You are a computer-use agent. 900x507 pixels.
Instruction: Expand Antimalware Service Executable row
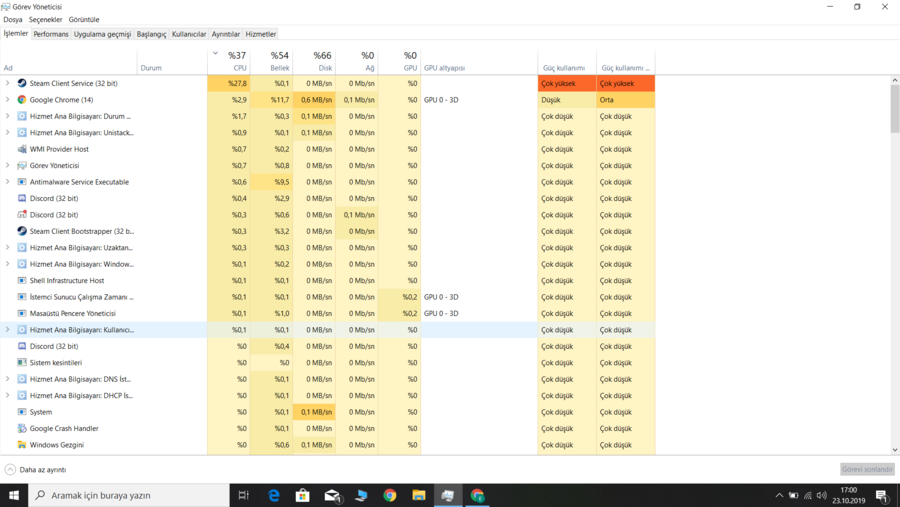pyautogui.click(x=7, y=182)
